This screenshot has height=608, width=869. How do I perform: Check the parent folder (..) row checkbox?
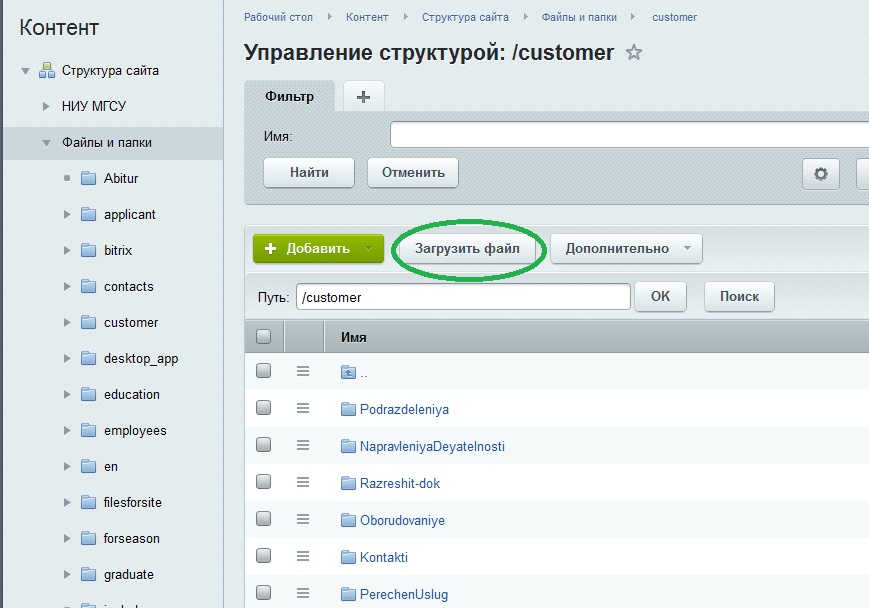click(x=263, y=370)
